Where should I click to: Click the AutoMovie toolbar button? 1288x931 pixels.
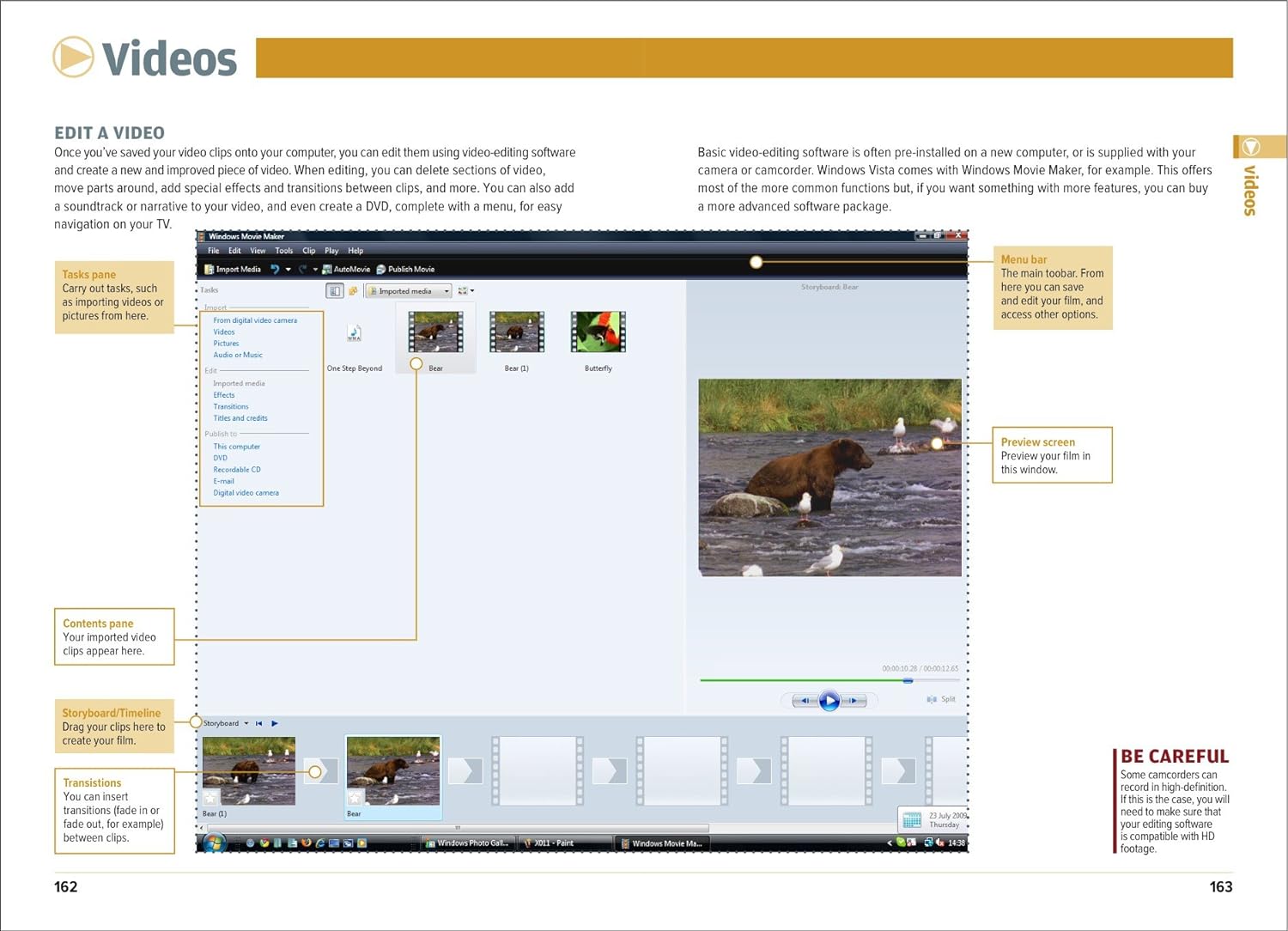pos(346,269)
